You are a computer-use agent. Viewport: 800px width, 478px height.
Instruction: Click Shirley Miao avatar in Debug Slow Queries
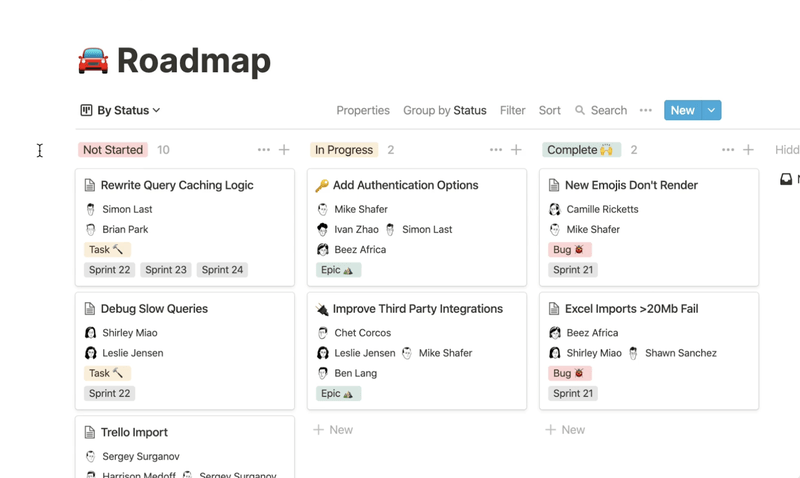coord(90,333)
